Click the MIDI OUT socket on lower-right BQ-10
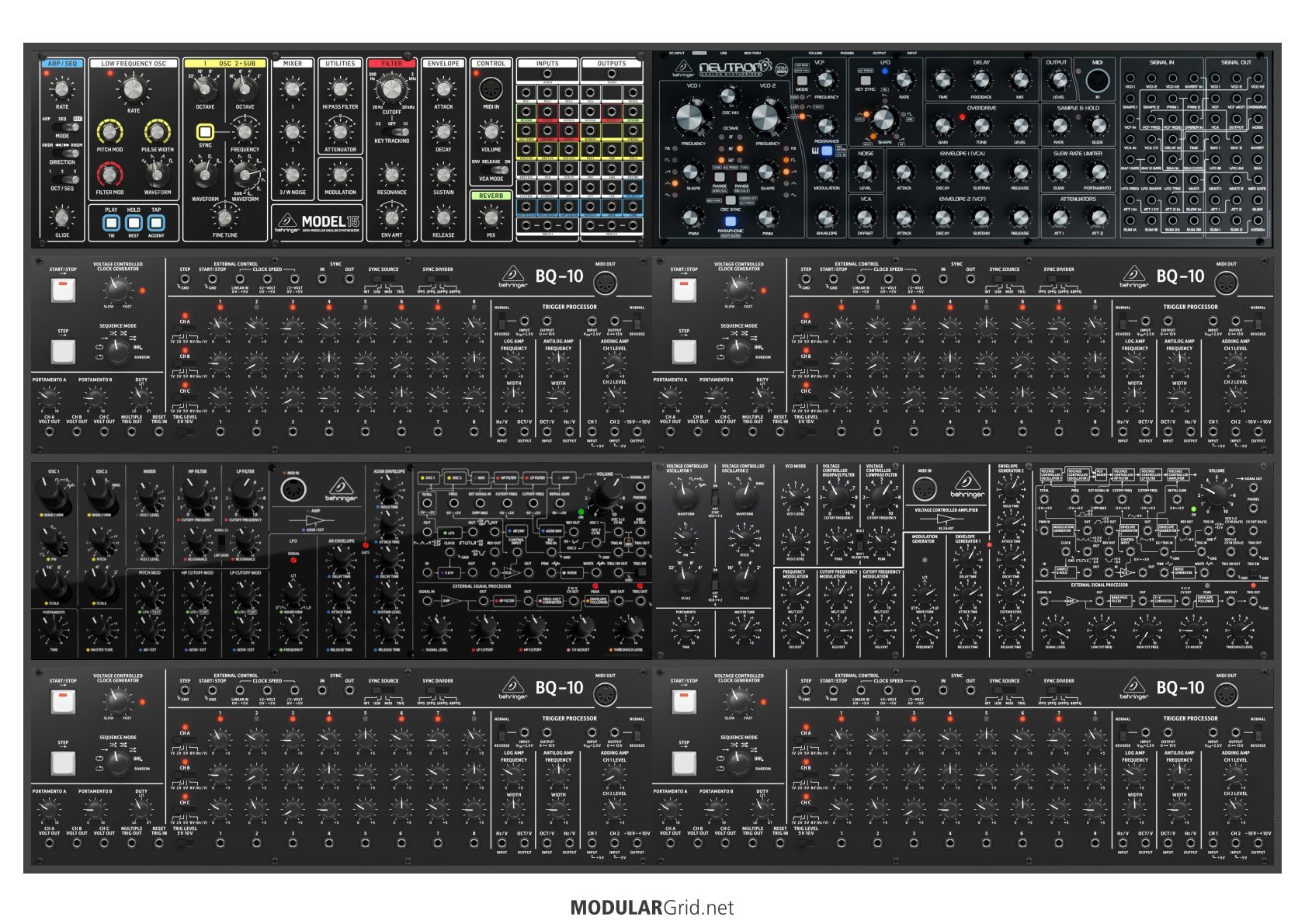 pos(1226,696)
